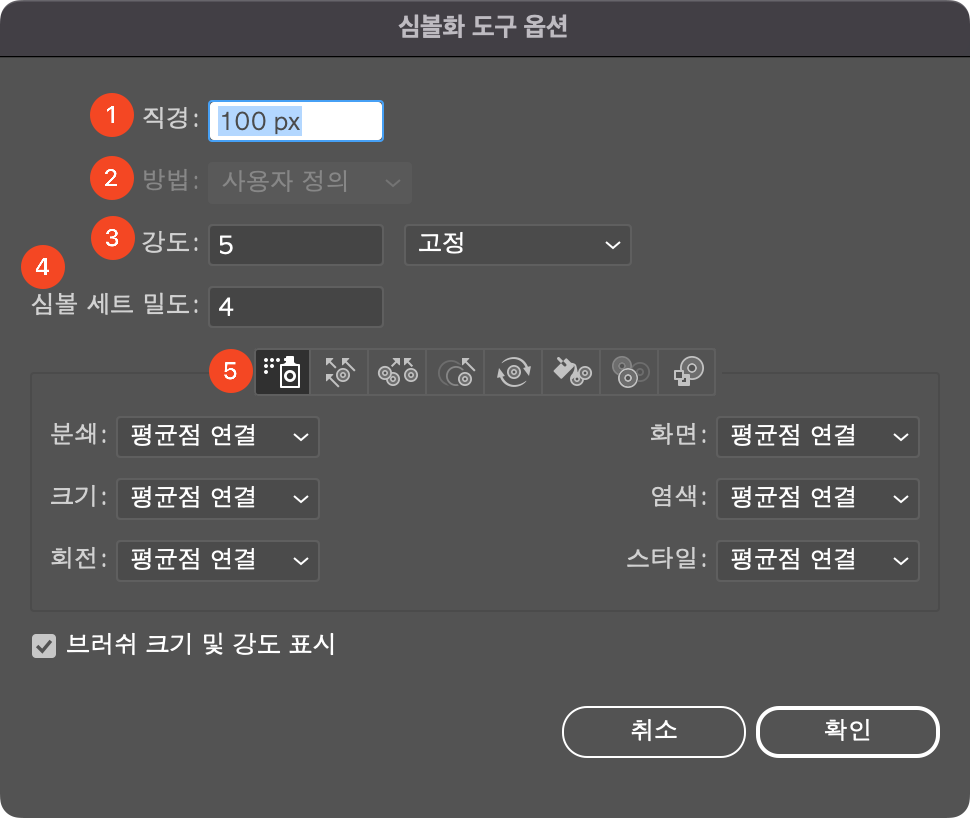This screenshot has height=818, width=970.
Task: Select the Symbol Scruncher tool icon
Action: [396, 371]
